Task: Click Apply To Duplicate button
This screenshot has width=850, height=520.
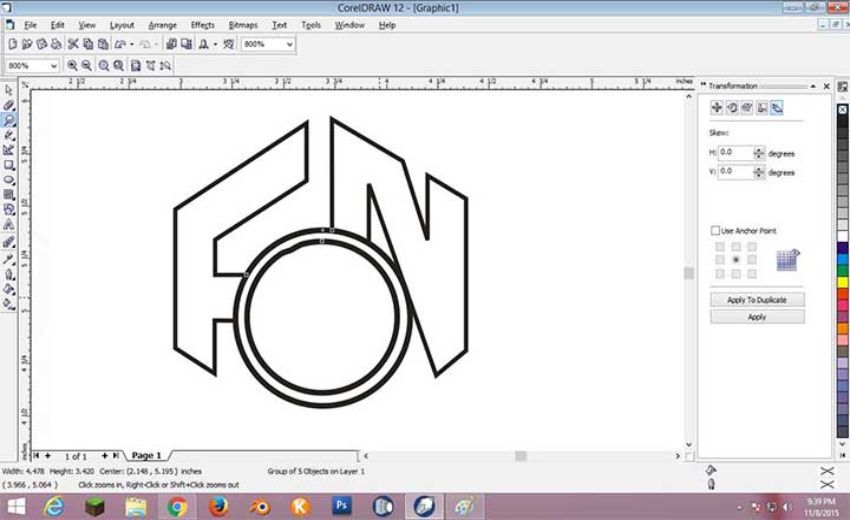Action: 757,300
